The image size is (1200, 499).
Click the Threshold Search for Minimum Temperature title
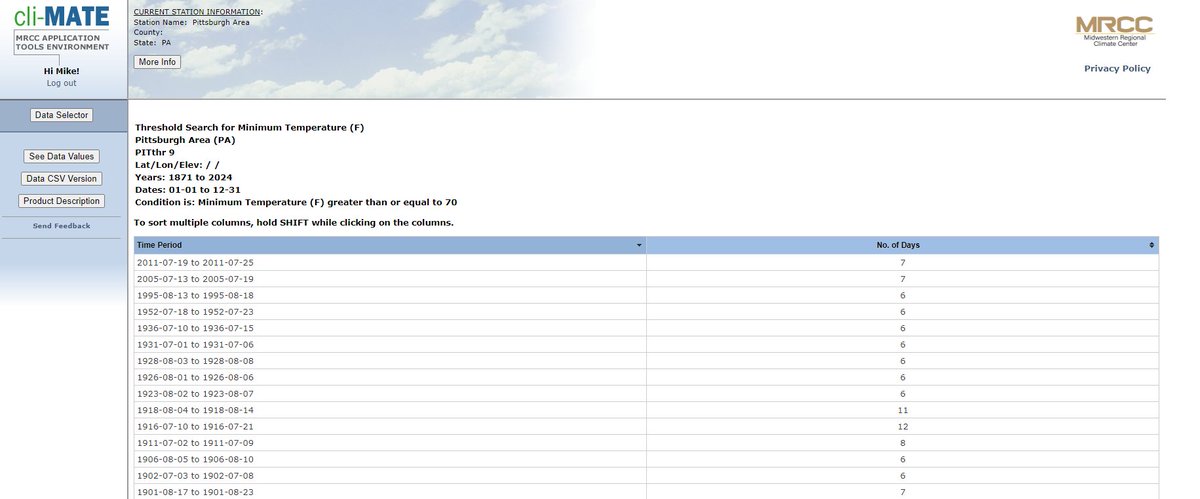249,128
